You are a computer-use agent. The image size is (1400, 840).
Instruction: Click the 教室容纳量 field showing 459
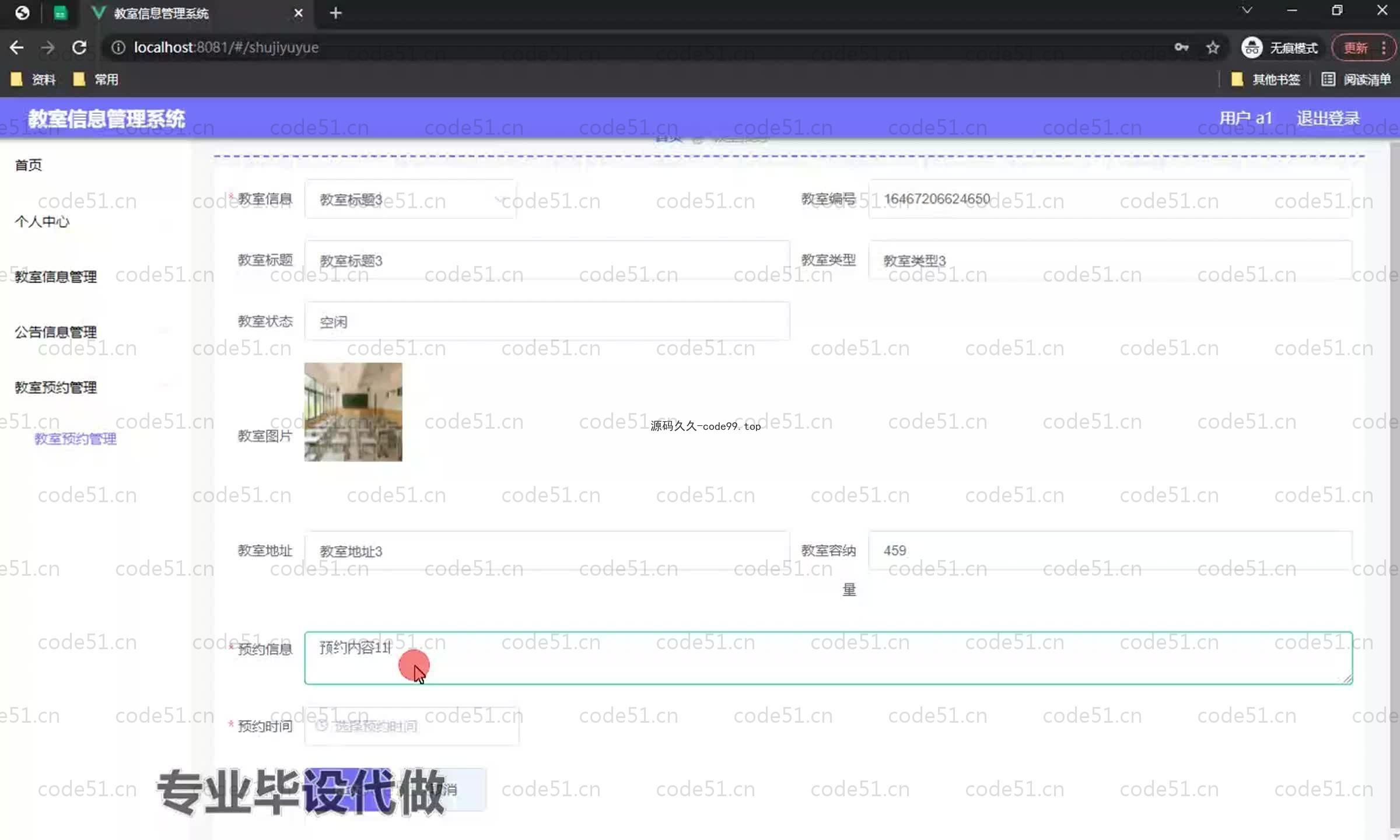pos(1110,550)
